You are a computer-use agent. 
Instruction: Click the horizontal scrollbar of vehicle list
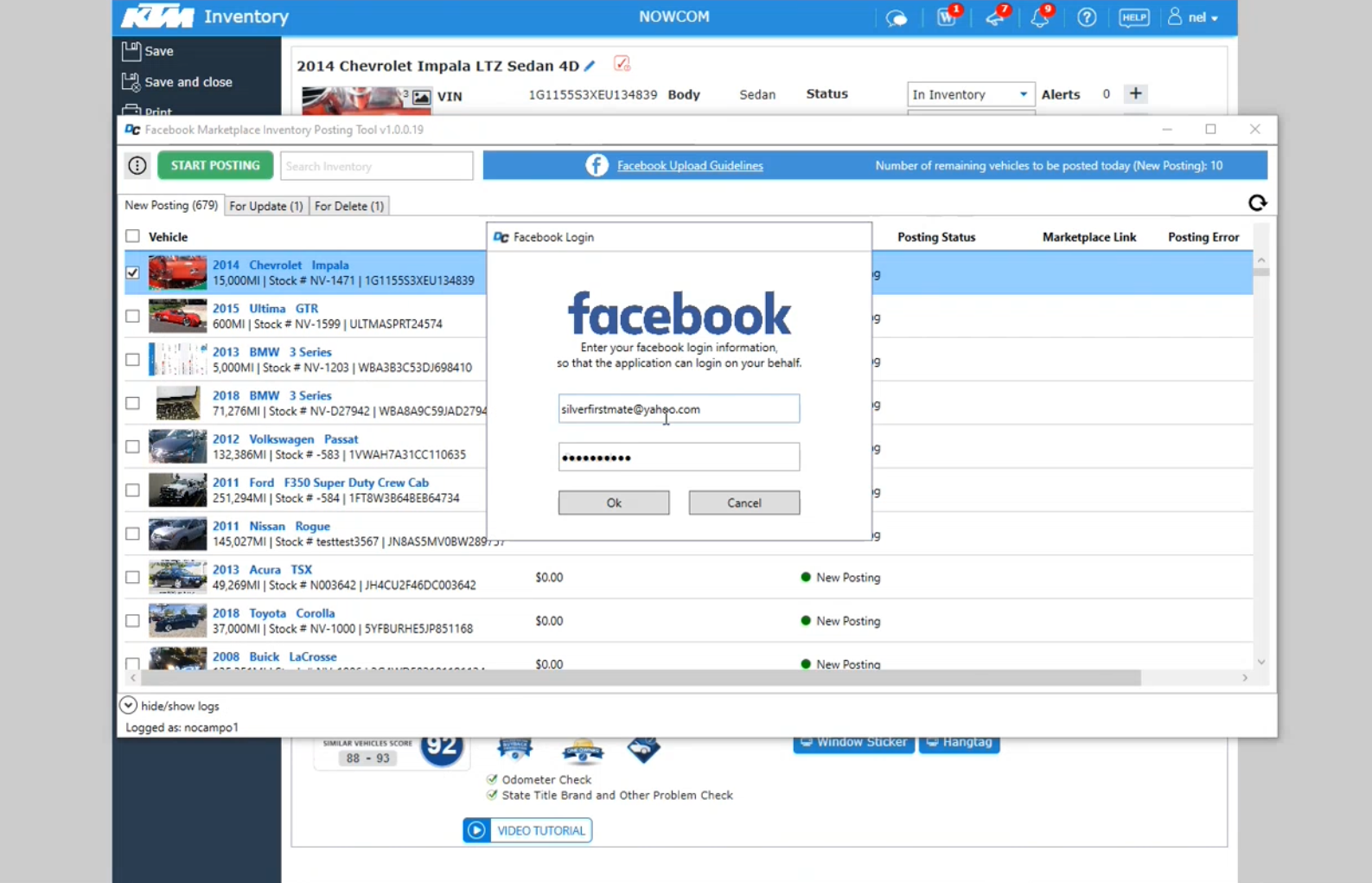click(x=641, y=678)
